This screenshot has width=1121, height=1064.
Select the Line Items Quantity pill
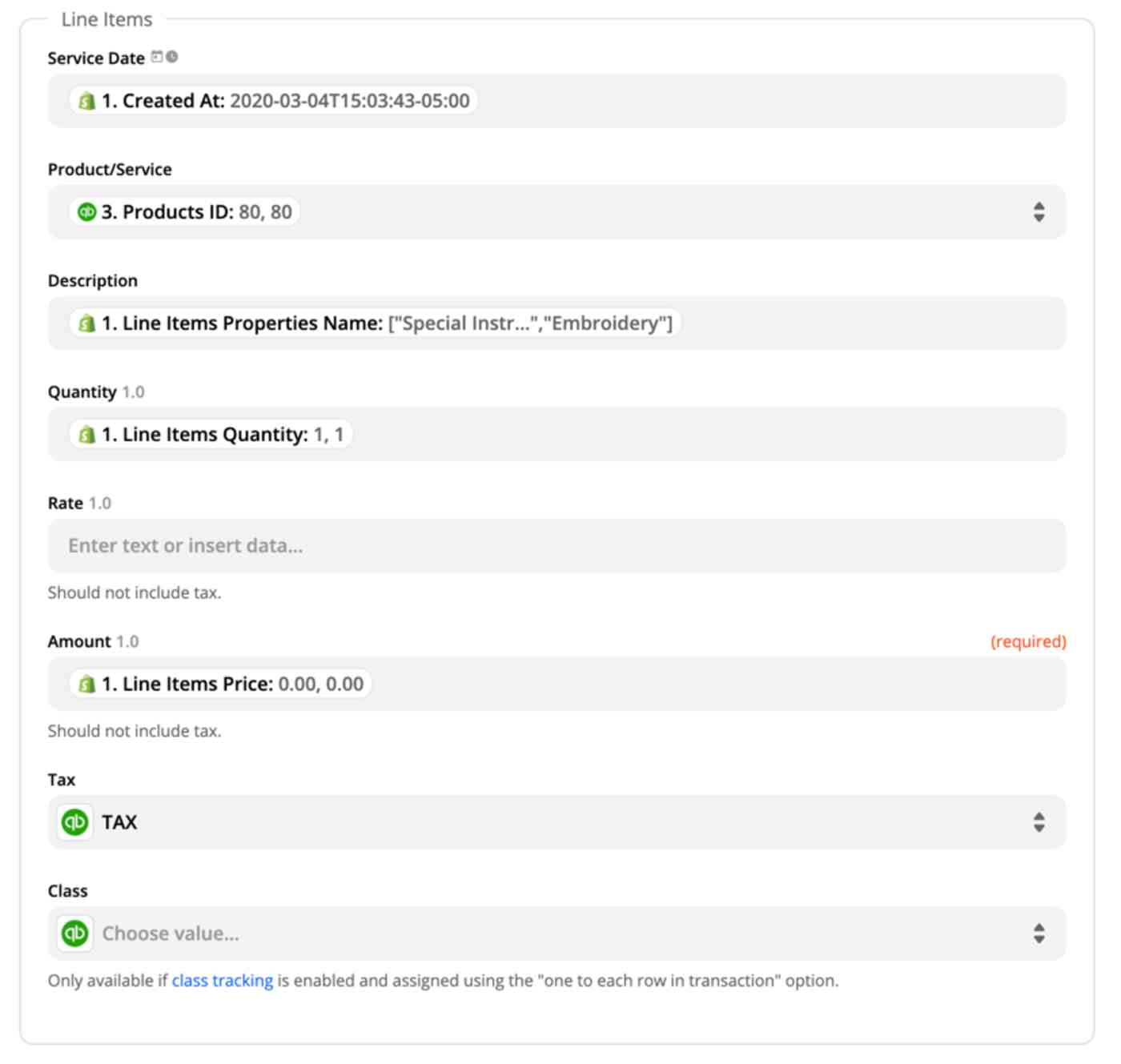[x=211, y=435]
